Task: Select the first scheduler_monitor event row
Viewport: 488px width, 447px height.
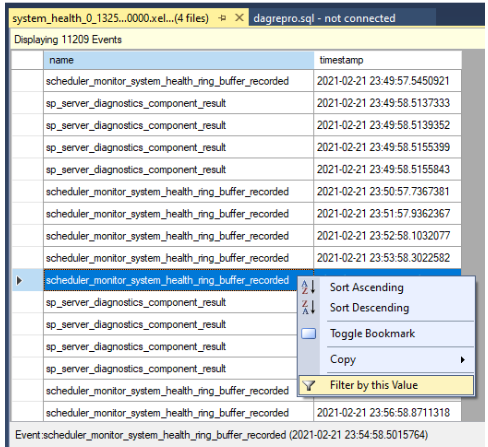Action: [x=236, y=81]
